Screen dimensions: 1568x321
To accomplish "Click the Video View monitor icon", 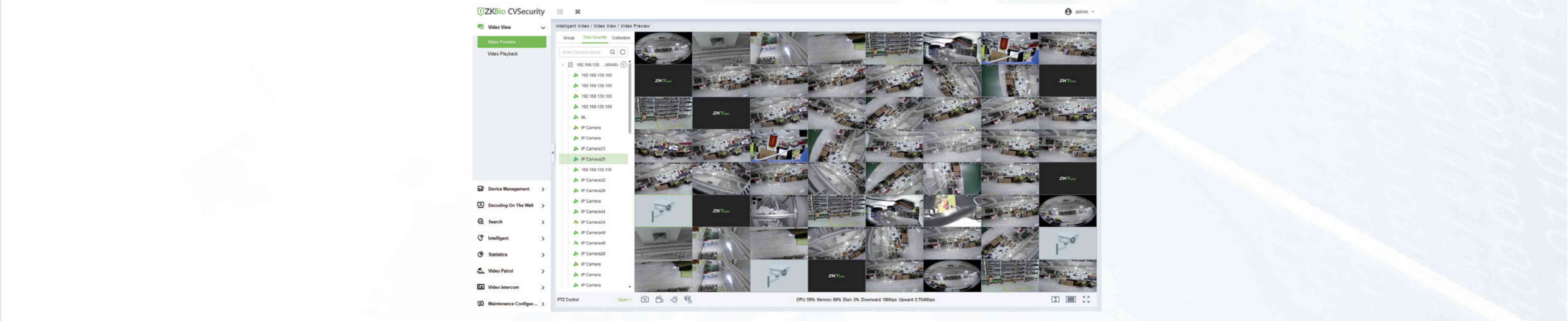I will point(480,27).
